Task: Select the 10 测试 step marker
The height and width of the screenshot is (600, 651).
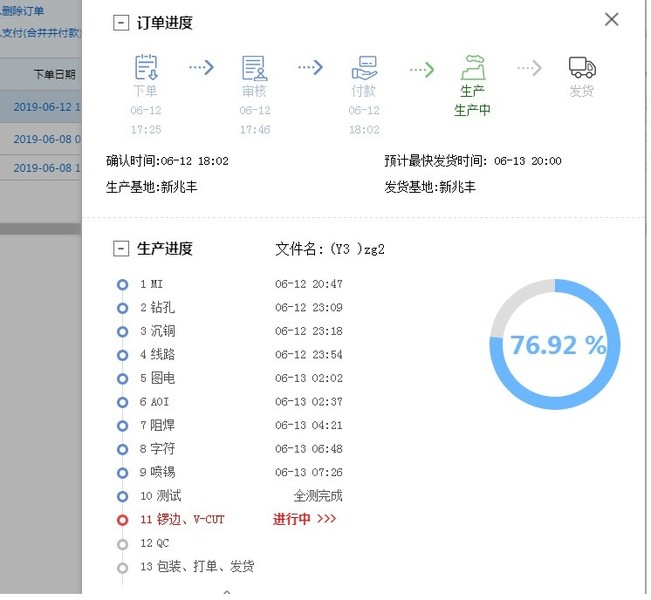Action: (122, 496)
